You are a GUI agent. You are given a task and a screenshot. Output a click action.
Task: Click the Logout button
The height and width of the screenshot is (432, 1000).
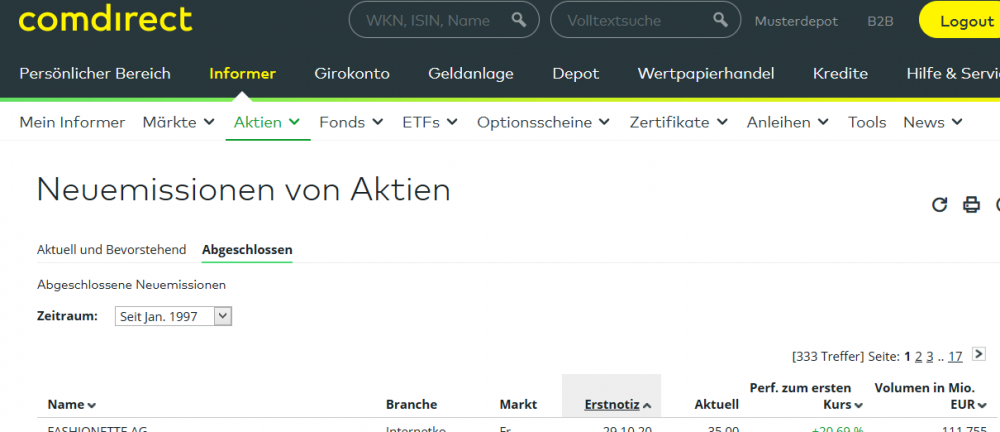[960, 20]
